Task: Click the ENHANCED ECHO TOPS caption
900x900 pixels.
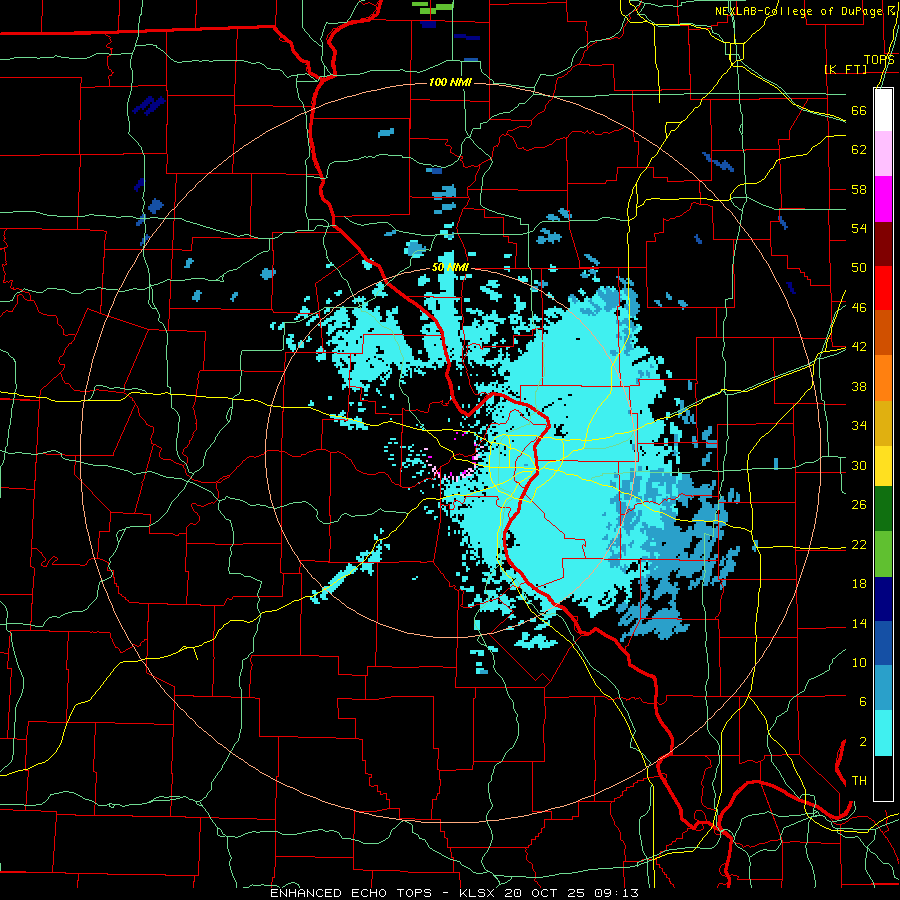Action: (x=351, y=893)
